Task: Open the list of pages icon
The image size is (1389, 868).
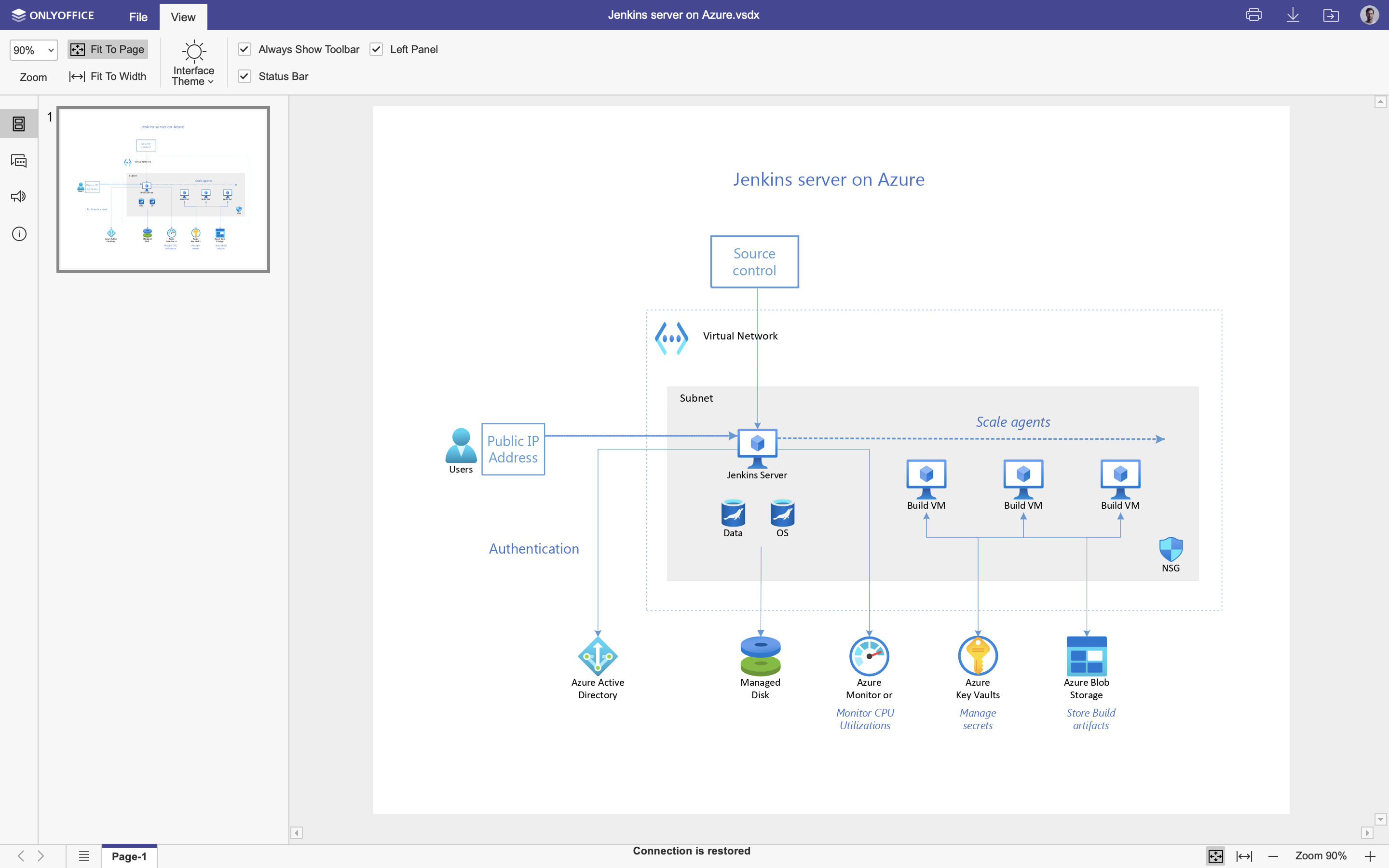Action: 84,856
